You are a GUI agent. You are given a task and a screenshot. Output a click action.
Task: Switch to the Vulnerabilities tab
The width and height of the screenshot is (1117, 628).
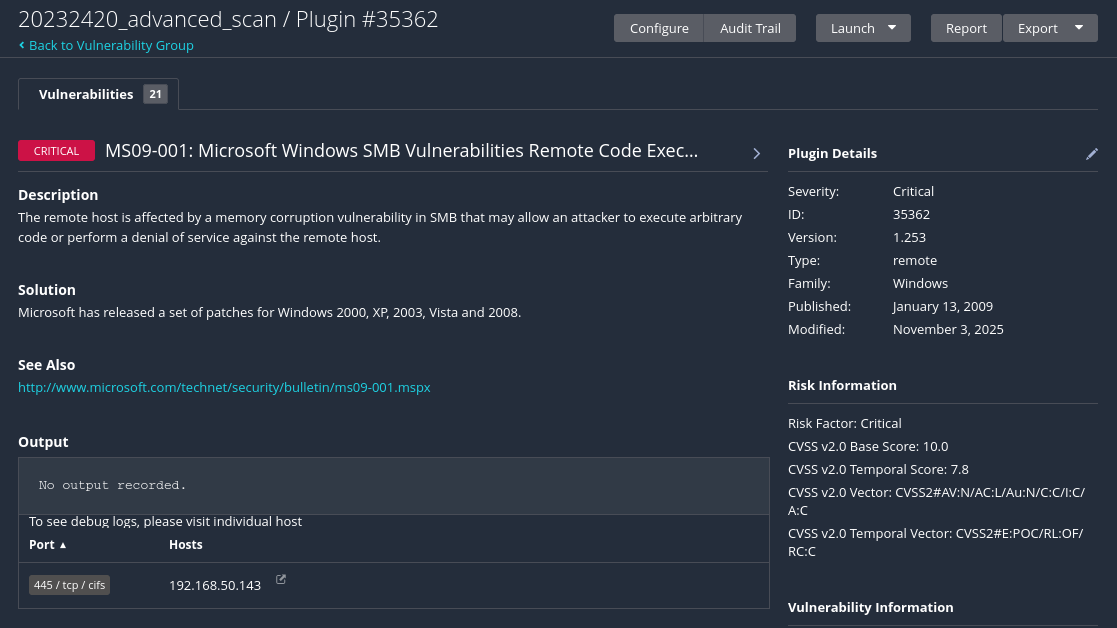98,94
